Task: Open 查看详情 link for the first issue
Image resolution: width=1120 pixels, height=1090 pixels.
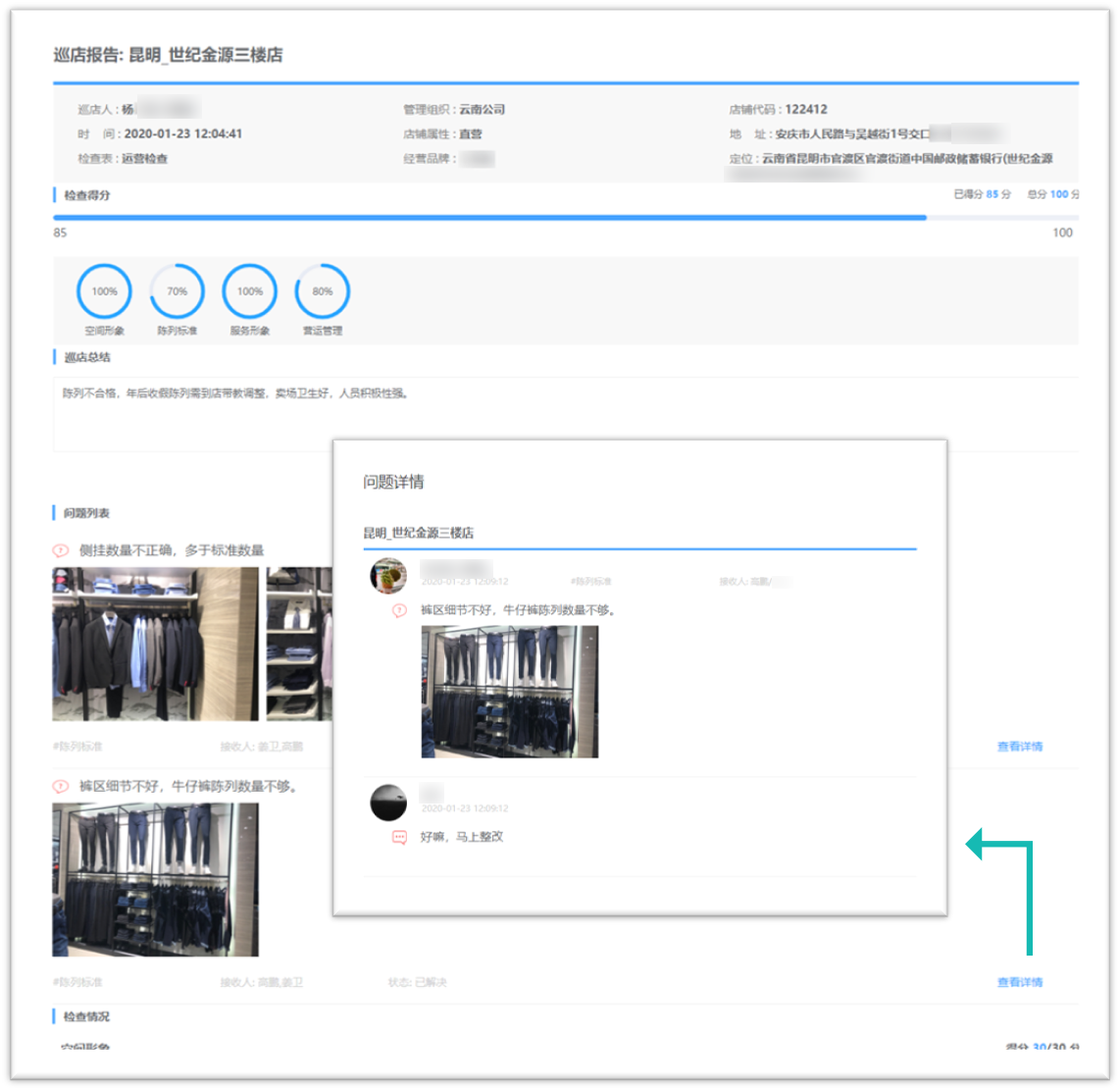Action: pos(1020,747)
